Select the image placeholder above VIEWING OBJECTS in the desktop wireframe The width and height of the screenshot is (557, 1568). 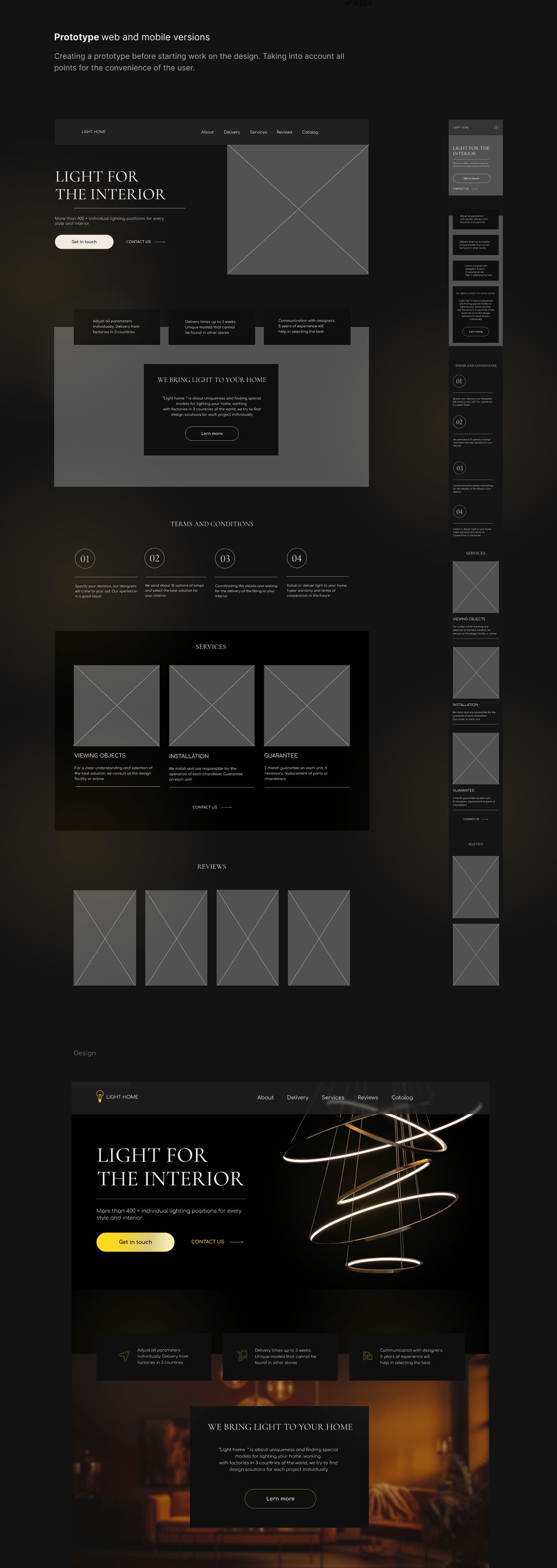coord(117,705)
